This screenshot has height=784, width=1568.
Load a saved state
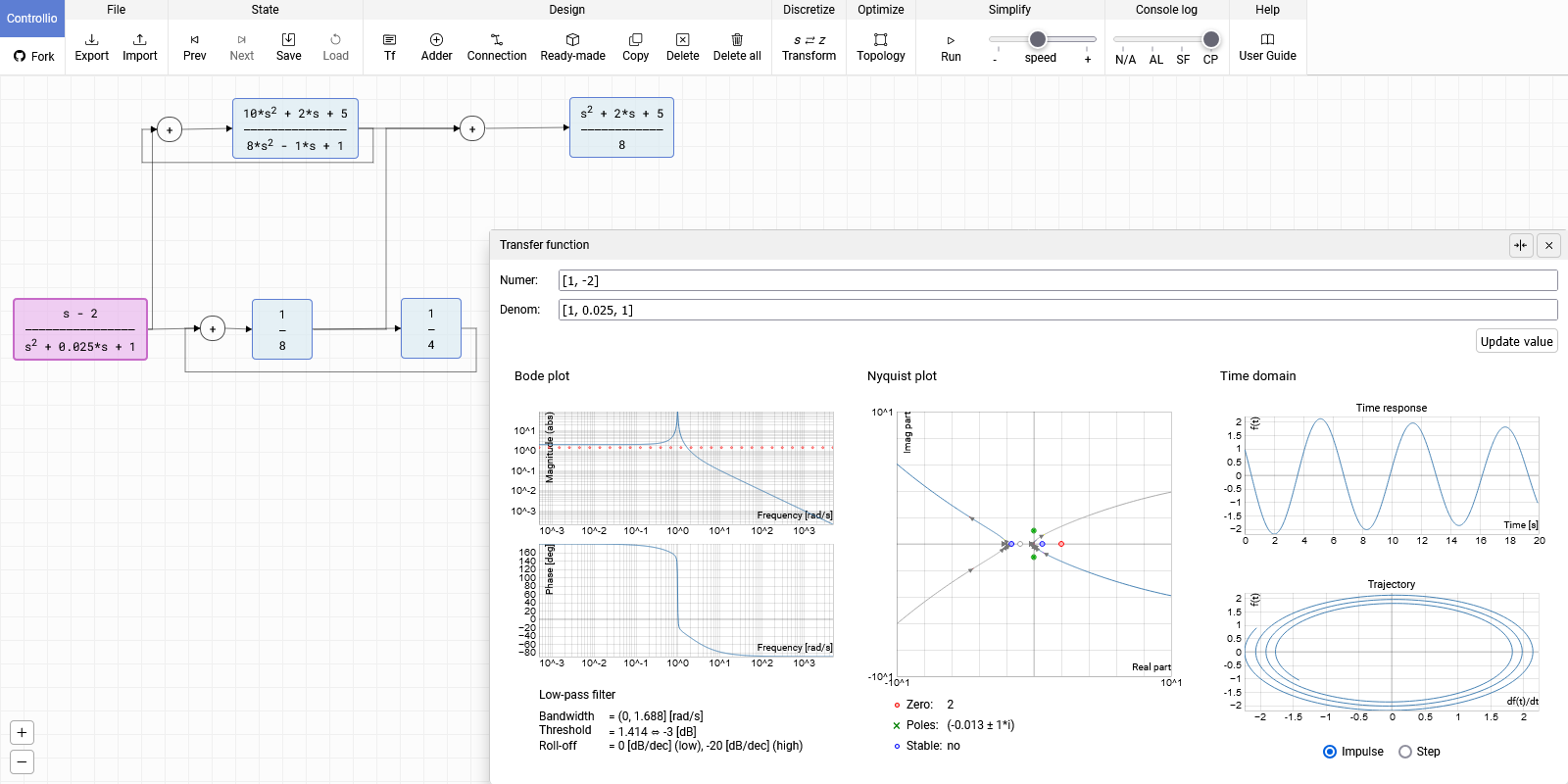pos(336,47)
